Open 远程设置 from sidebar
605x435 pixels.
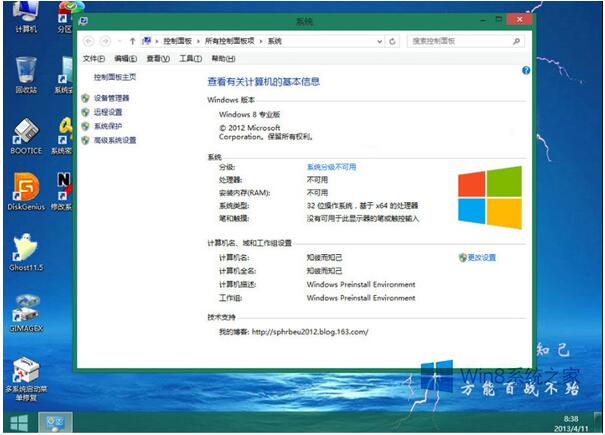pos(108,112)
